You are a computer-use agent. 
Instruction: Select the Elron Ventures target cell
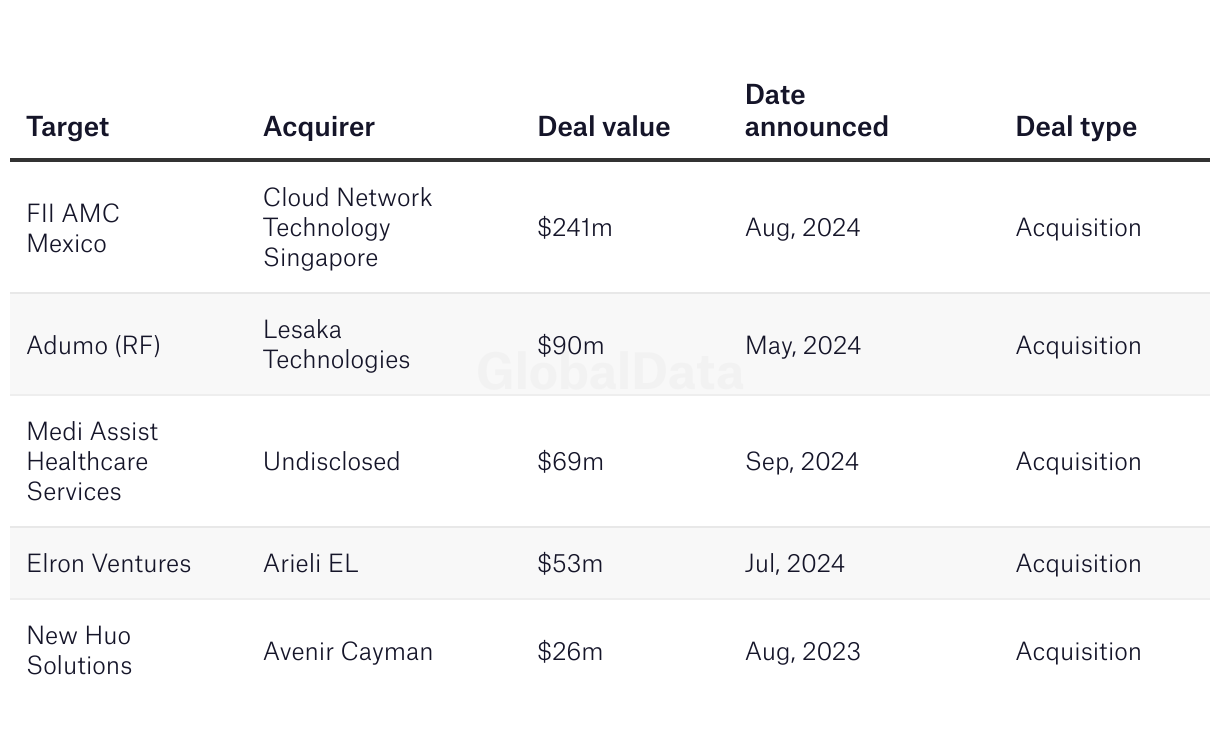point(109,564)
